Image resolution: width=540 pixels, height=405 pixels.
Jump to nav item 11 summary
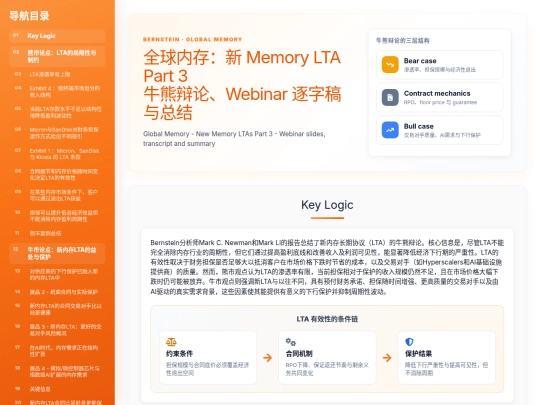(x=57, y=233)
